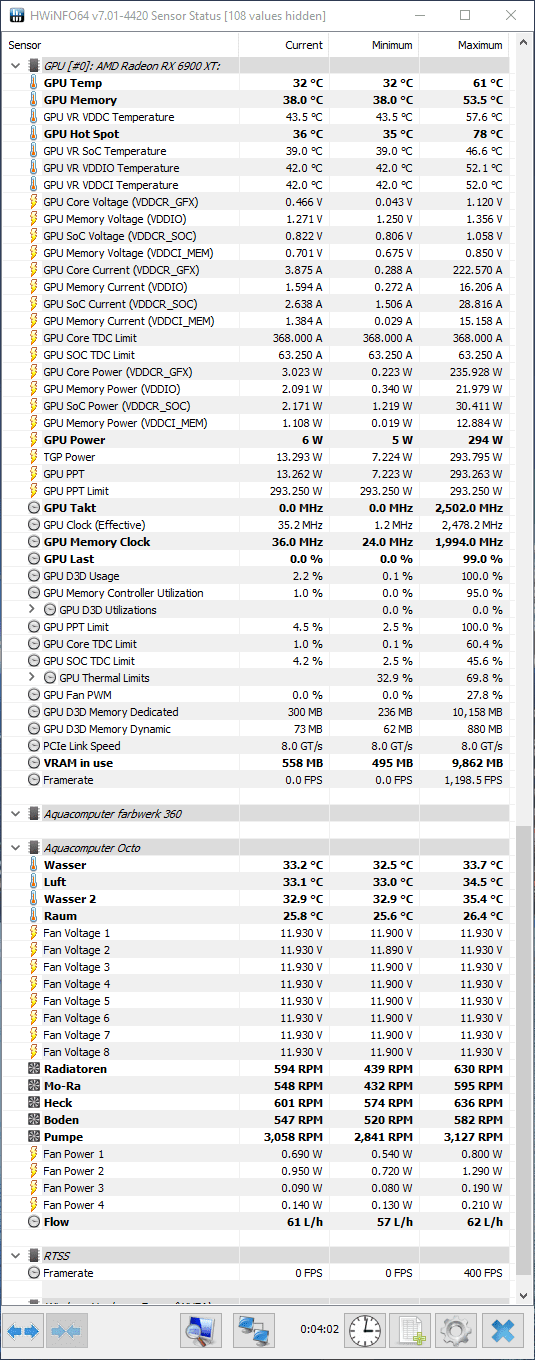Collapse the AMD Radeon RX 6900 XT group
This screenshot has width=535, height=1360.
pyautogui.click(x=15, y=66)
